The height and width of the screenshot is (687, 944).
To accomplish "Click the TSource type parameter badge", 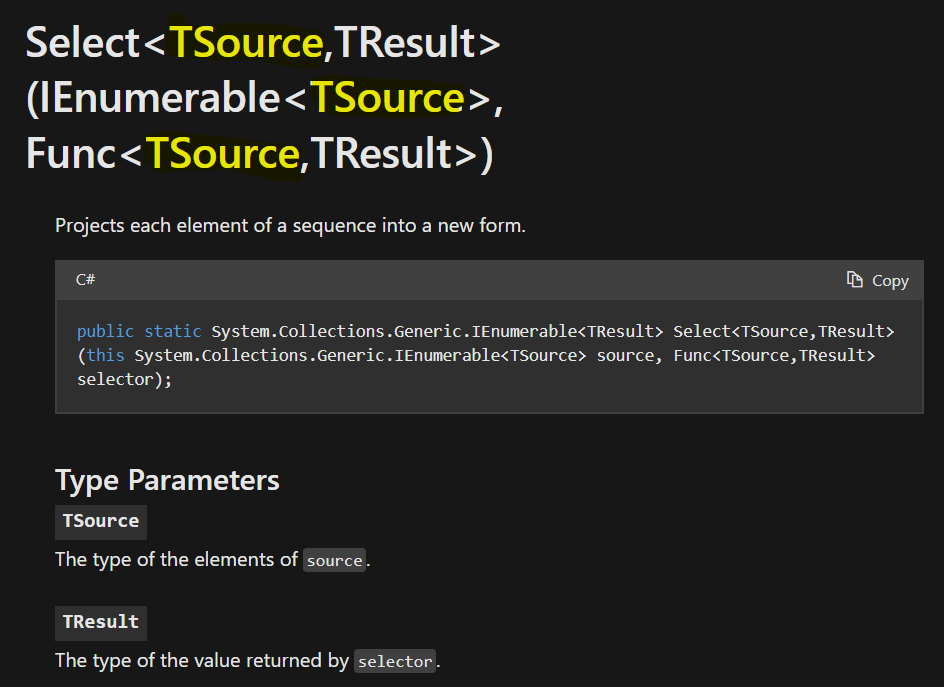I will [100, 521].
